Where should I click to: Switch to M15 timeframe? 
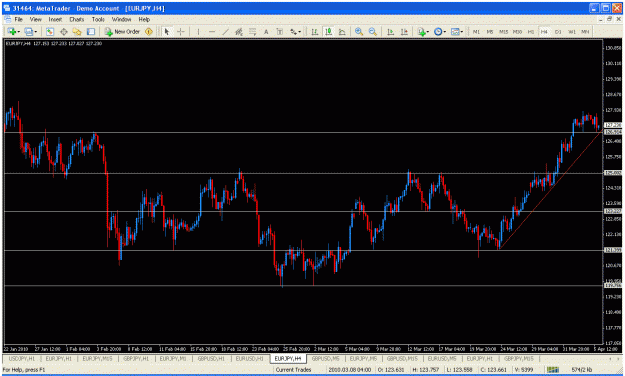[x=503, y=31]
